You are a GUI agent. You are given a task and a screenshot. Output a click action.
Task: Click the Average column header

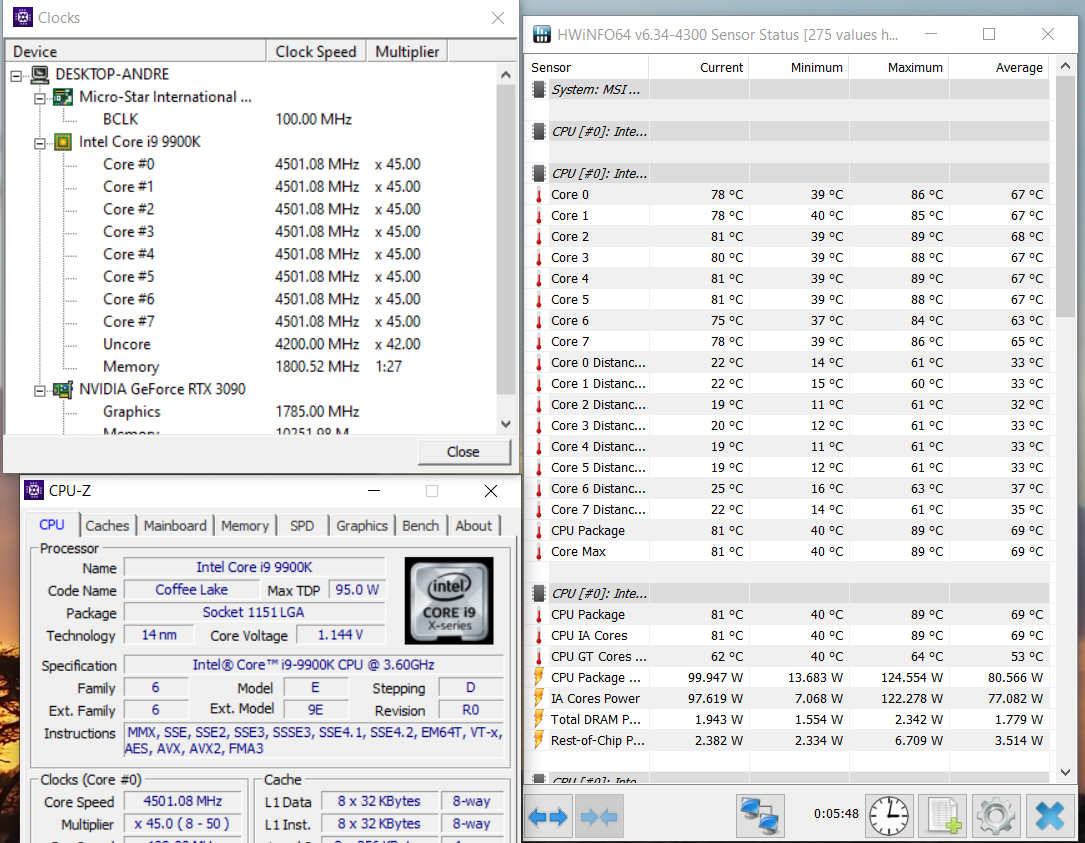point(999,67)
